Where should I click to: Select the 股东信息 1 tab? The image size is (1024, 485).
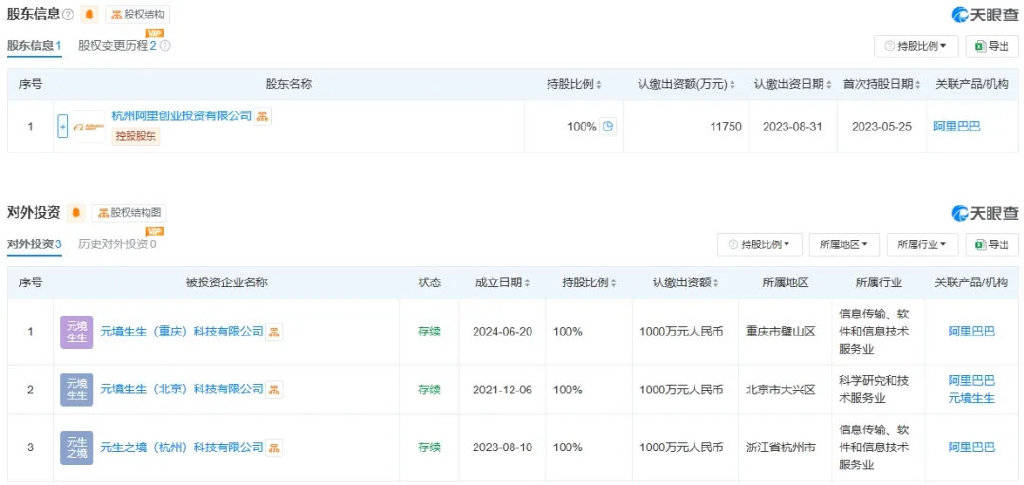(x=34, y=46)
